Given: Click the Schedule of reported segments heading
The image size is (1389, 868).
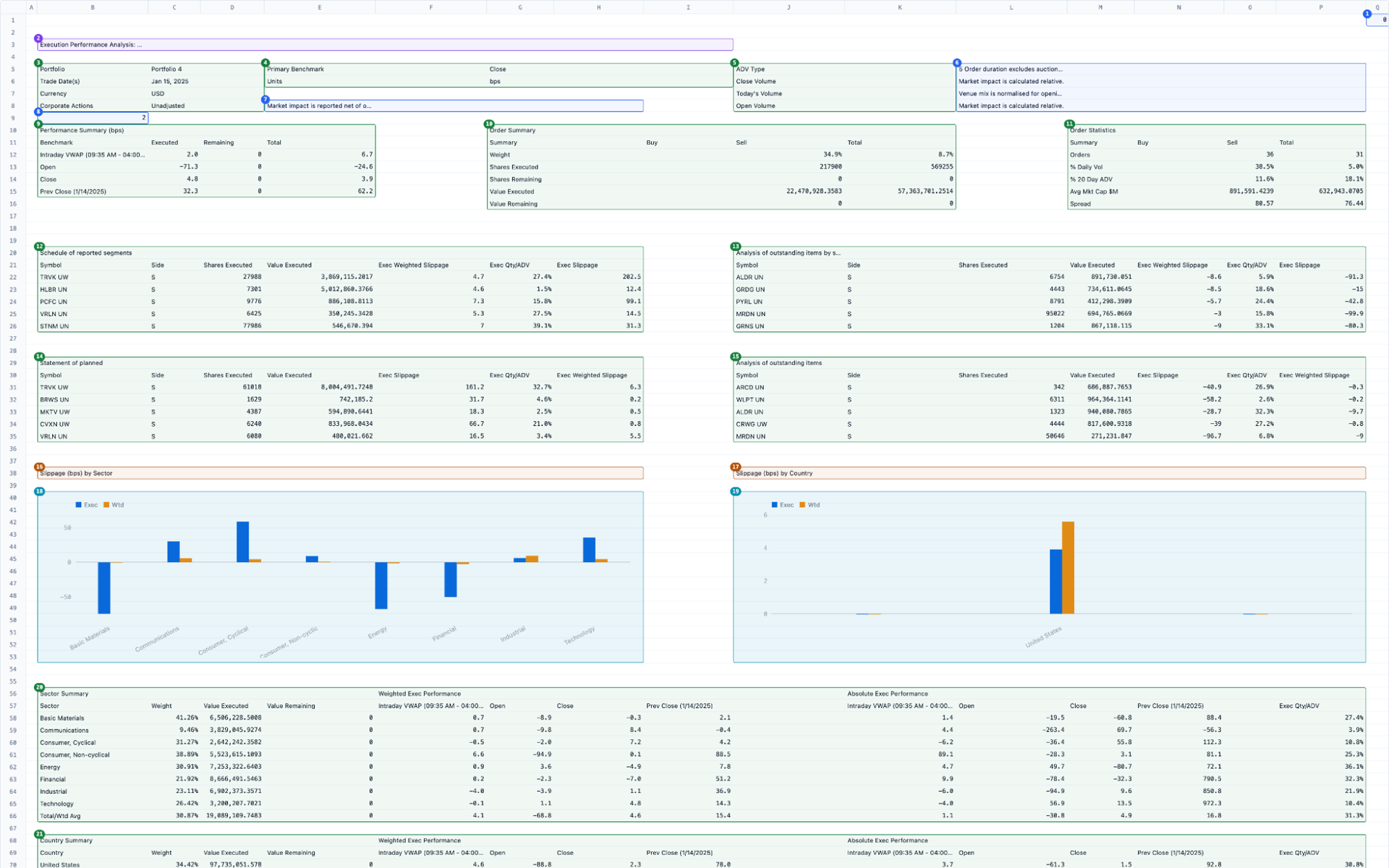Looking at the screenshot, I should tap(85, 253).
